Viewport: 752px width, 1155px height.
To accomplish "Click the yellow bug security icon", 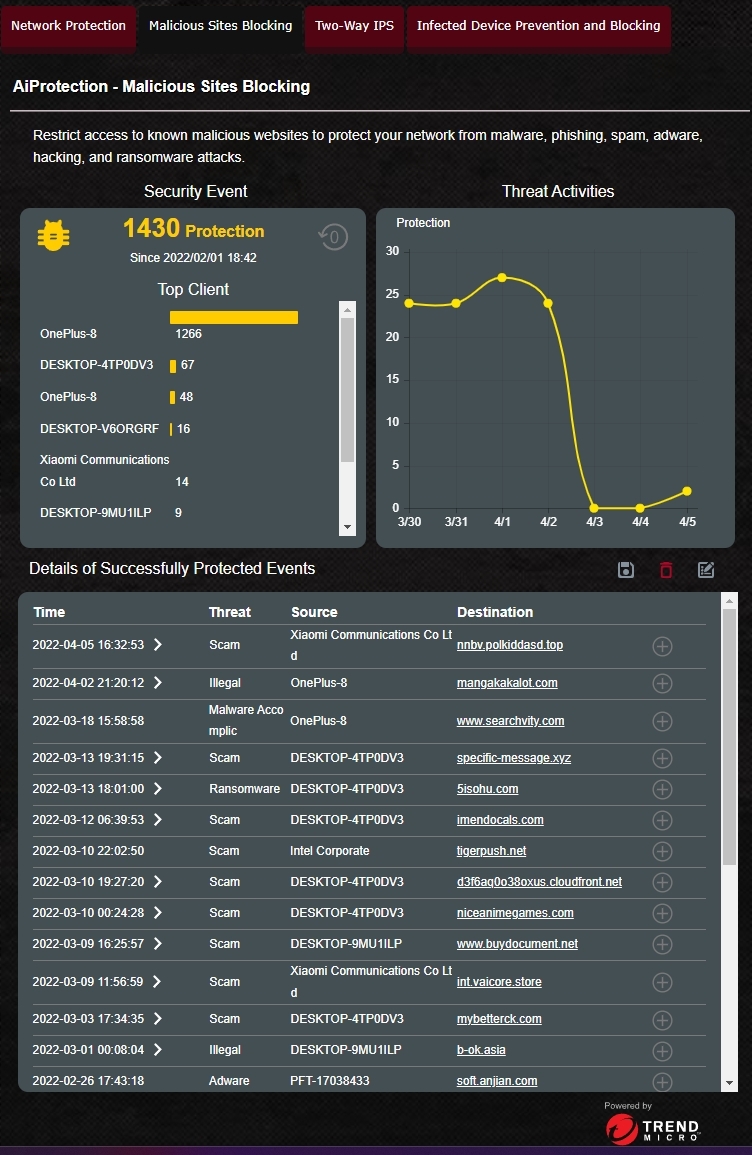I will pos(53,236).
